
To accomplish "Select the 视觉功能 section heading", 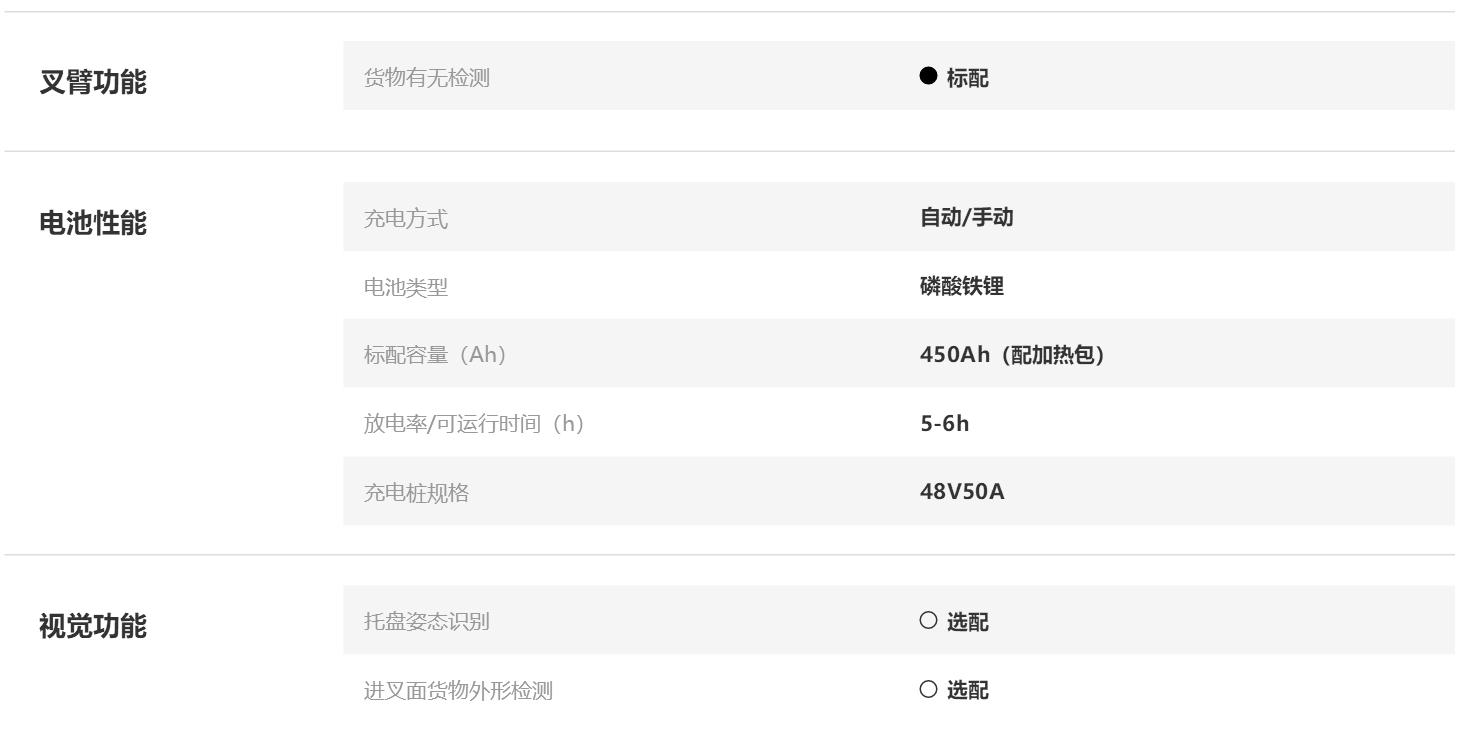I will click(x=92, y=627).
